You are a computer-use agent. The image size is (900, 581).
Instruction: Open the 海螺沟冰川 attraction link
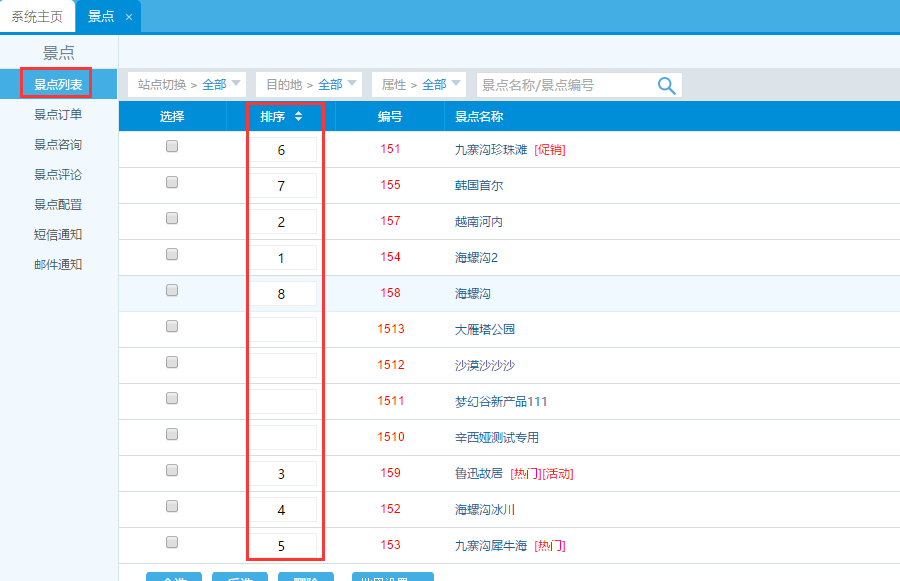click(484, 509)
